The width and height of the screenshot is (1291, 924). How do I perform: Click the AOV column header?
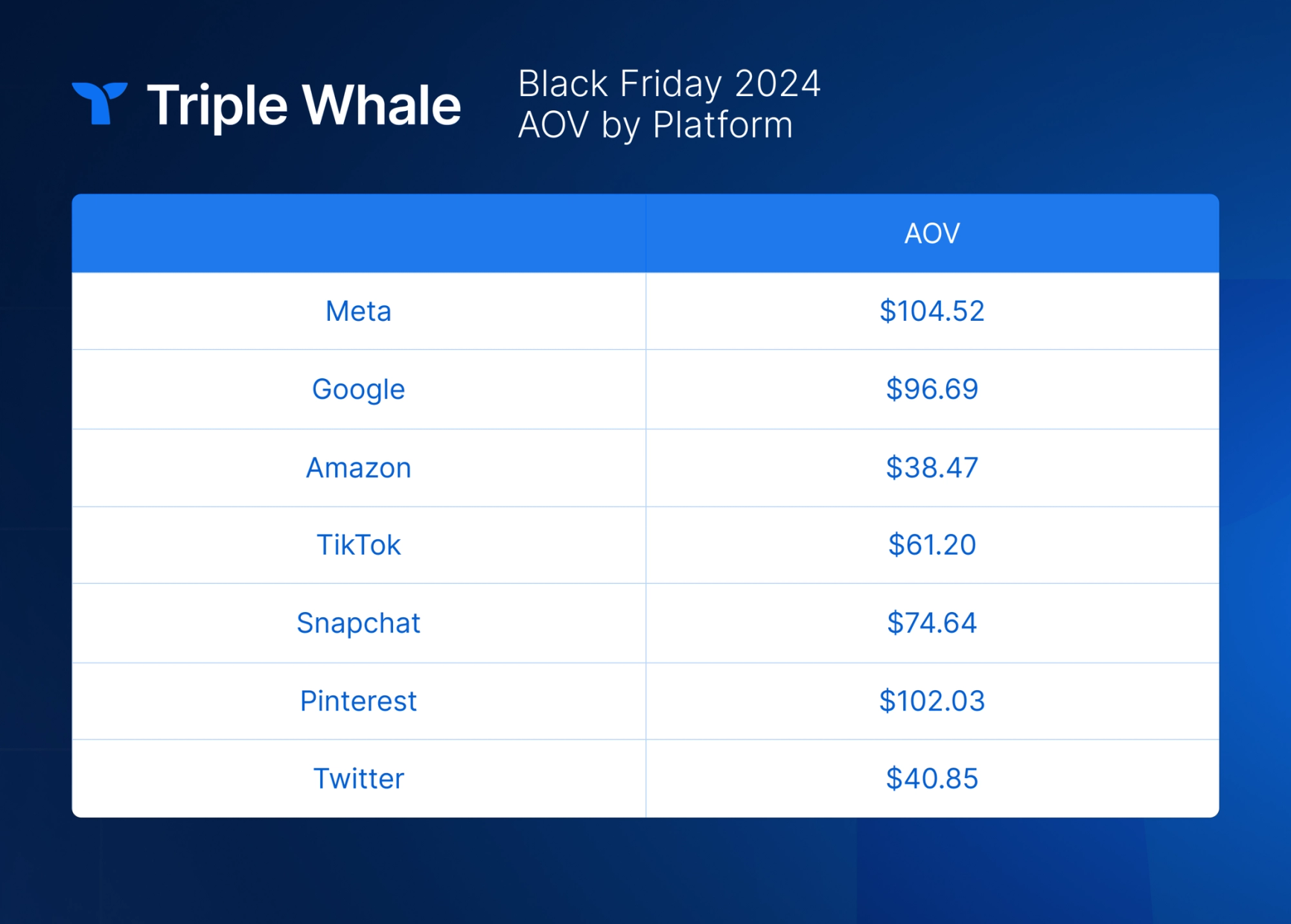click(932, 234)
